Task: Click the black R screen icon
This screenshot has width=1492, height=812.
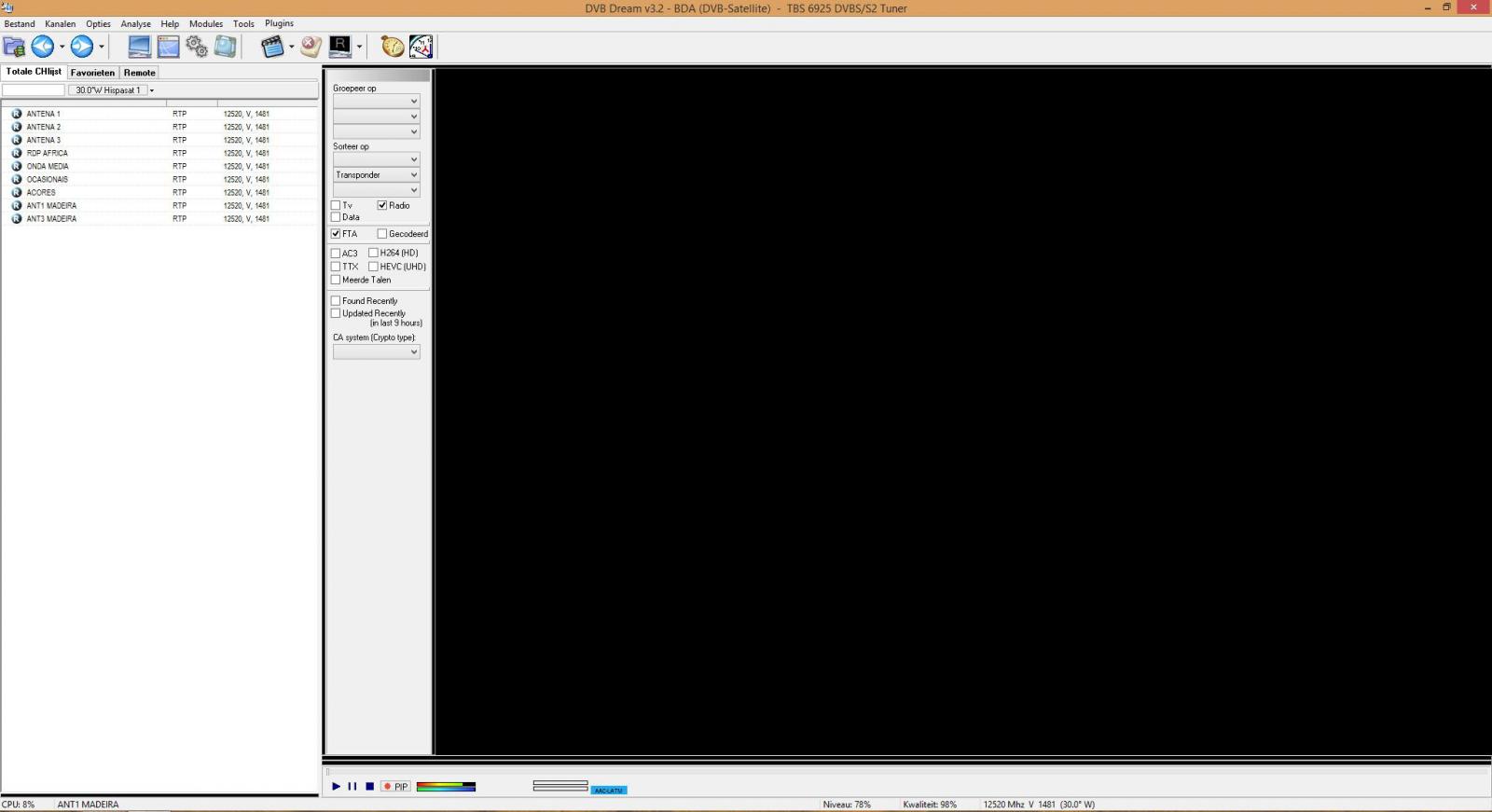Action: (340, 47)
